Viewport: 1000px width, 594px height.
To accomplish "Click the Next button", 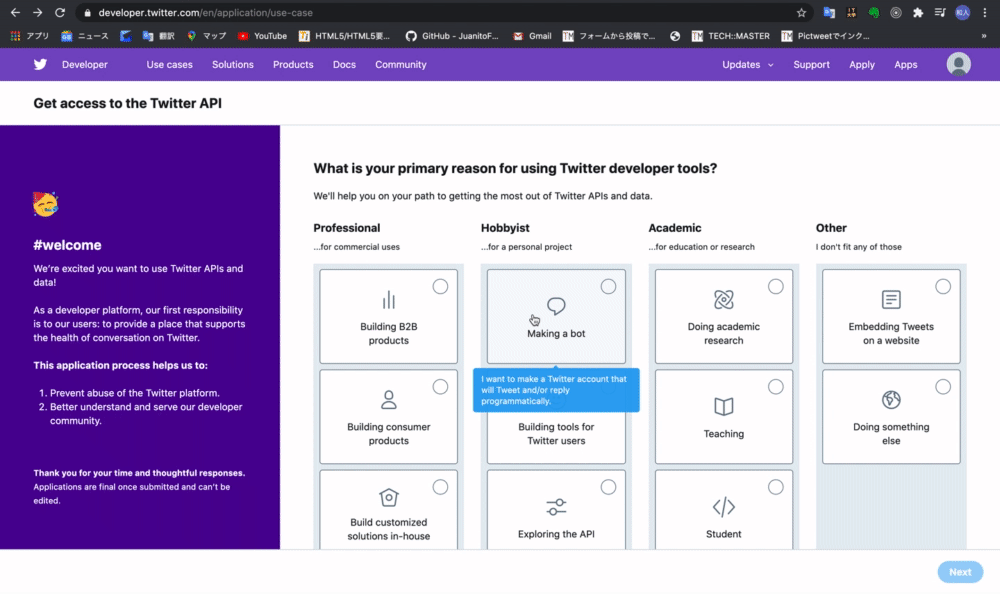I will click(x=960, y=572).
